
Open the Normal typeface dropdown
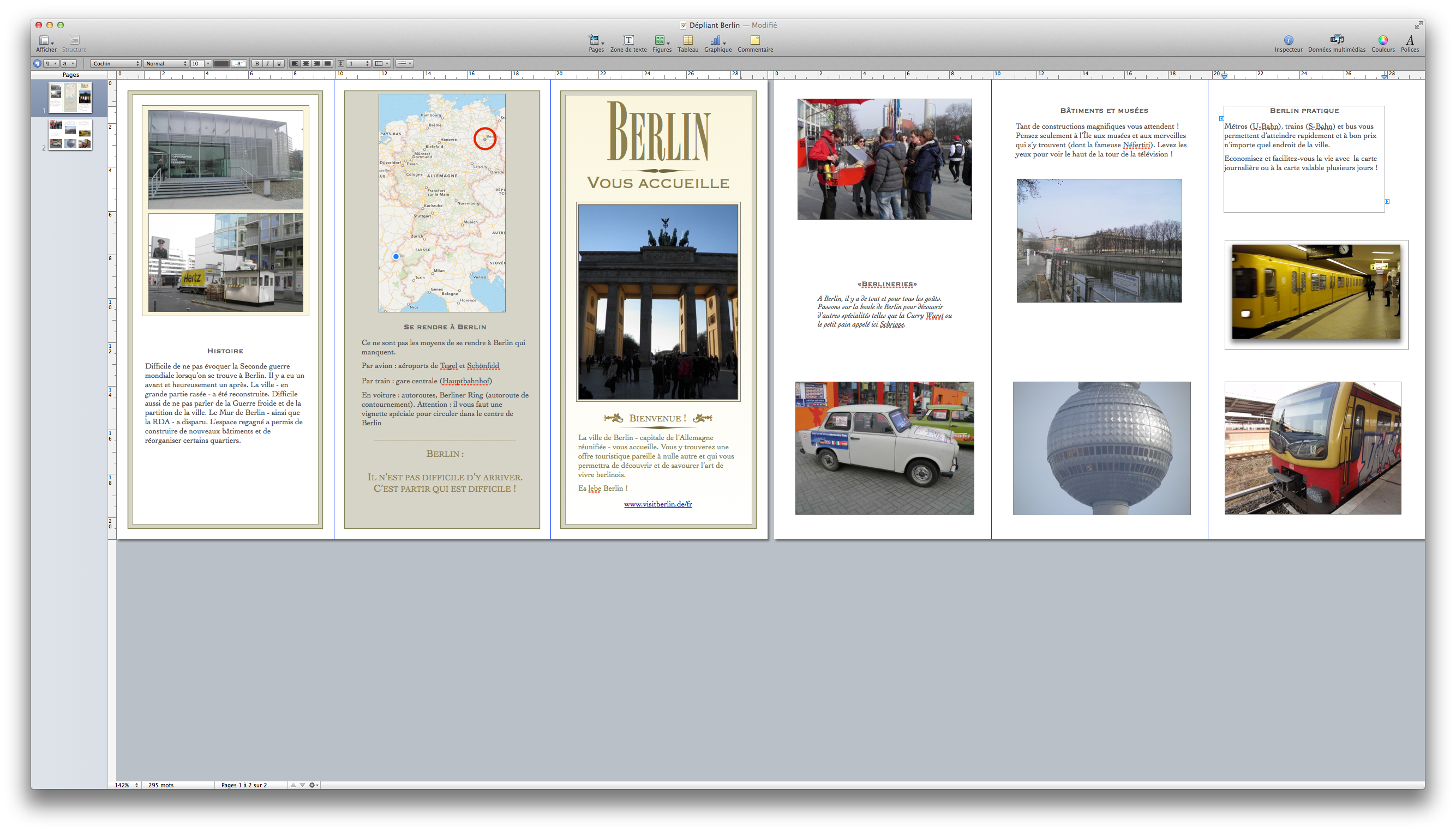tap(166, 63)
